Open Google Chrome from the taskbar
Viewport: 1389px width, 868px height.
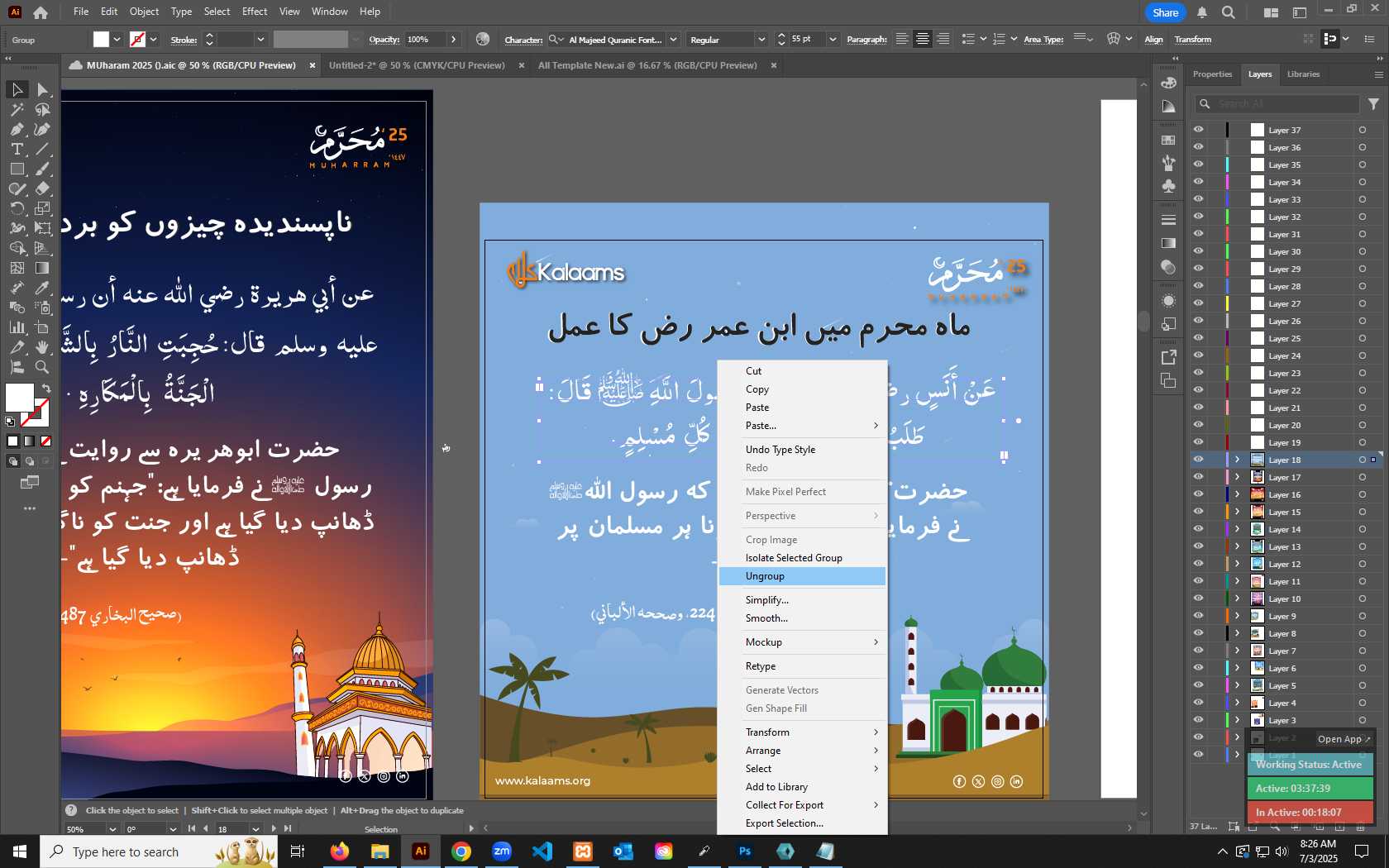(x=461, y=851)
